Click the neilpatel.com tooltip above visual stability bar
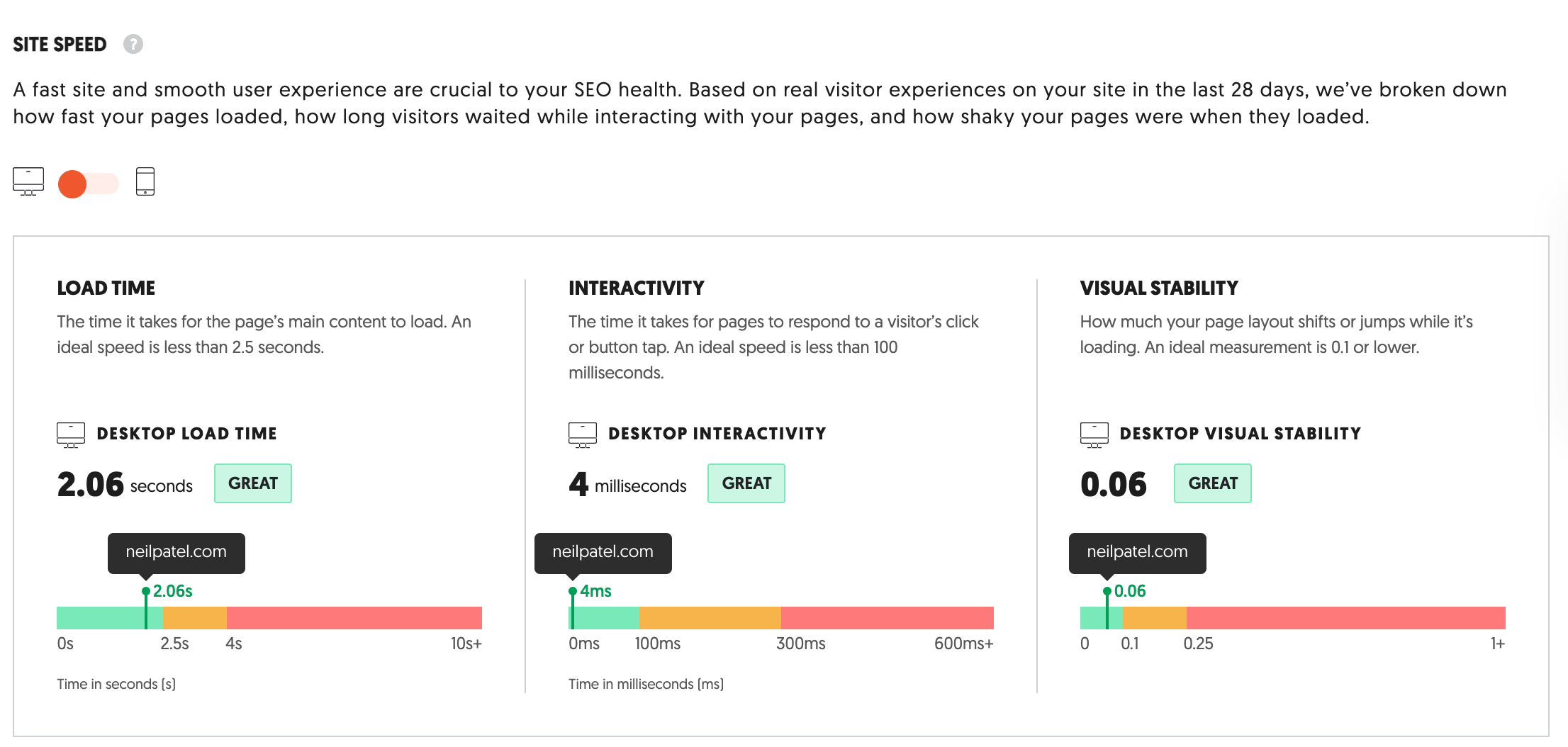The image size is (1568, 747). coord(1138,552)
